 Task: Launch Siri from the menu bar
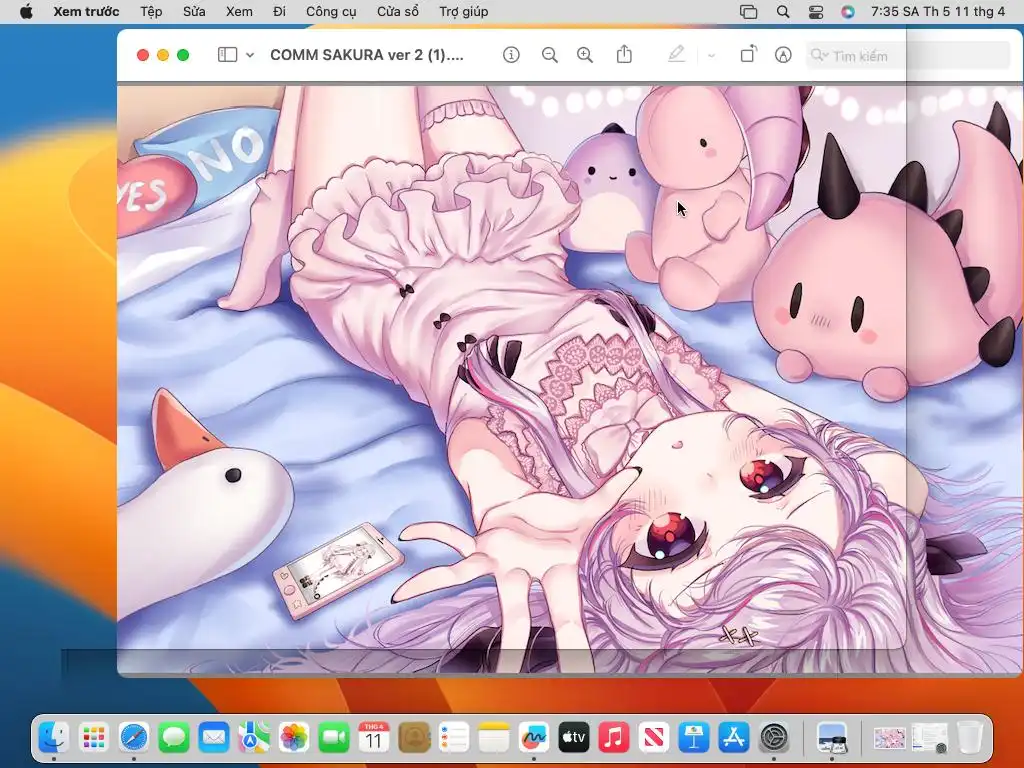pyautogui.click(x=848, y=12)
